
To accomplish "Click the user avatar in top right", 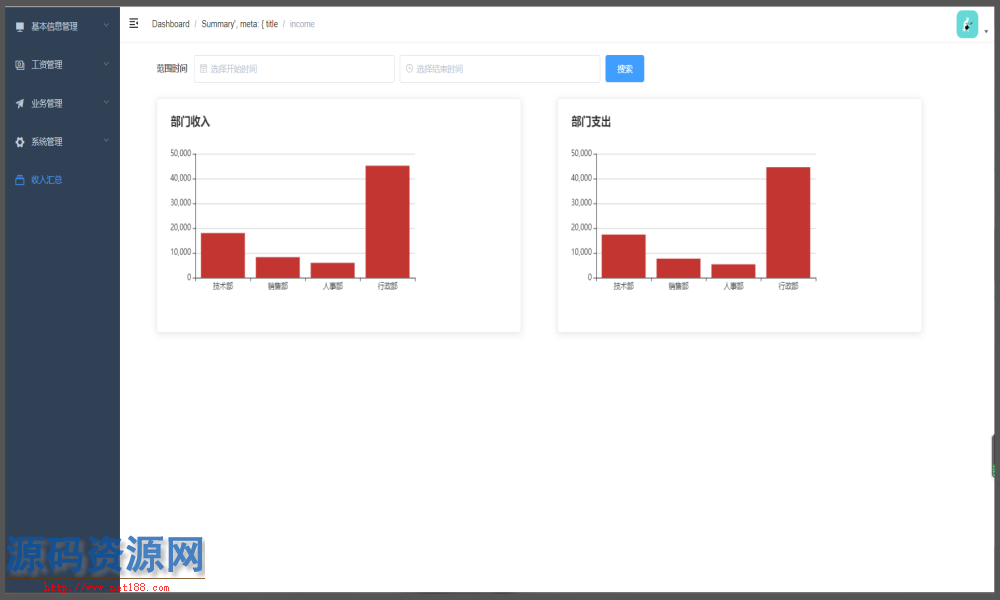I will point(967,25).
